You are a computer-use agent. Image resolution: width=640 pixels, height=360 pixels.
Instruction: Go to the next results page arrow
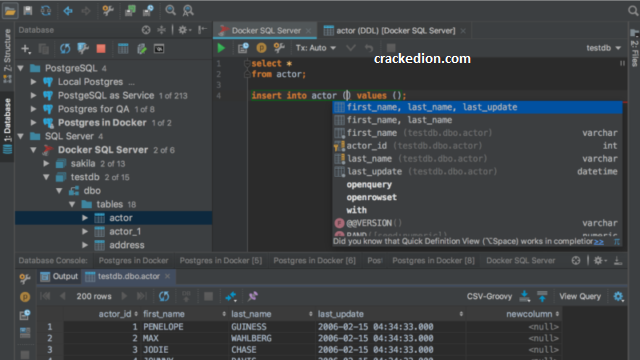point(124,296)
